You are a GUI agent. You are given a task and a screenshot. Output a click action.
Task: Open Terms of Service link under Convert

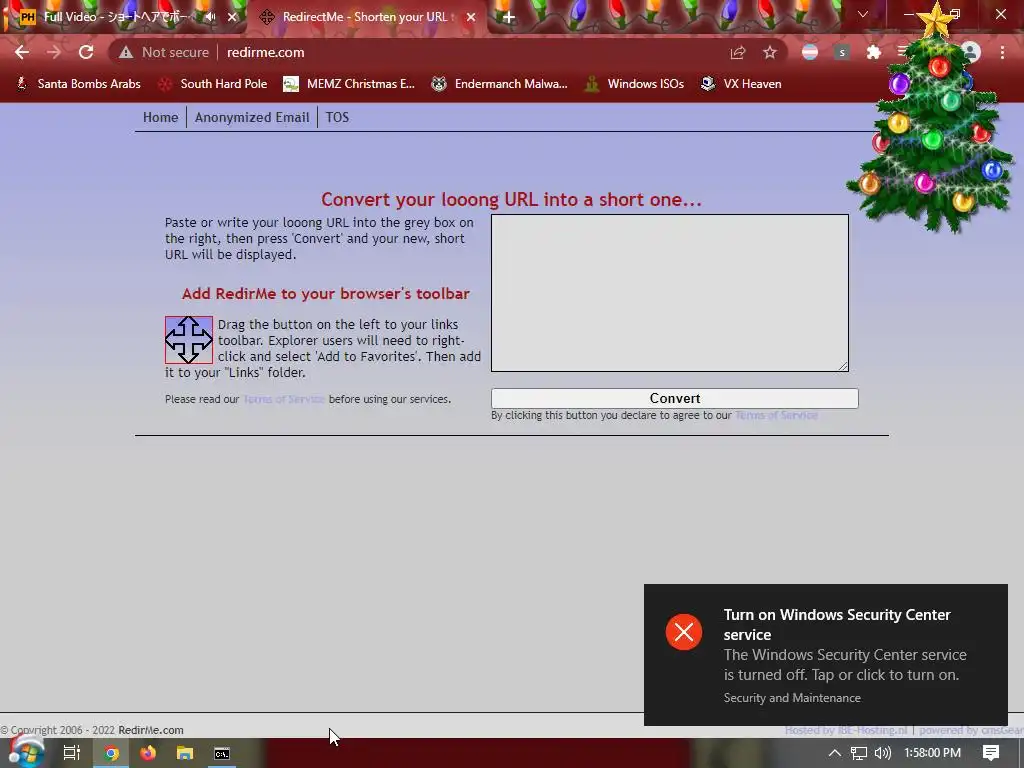click(776, 415)
